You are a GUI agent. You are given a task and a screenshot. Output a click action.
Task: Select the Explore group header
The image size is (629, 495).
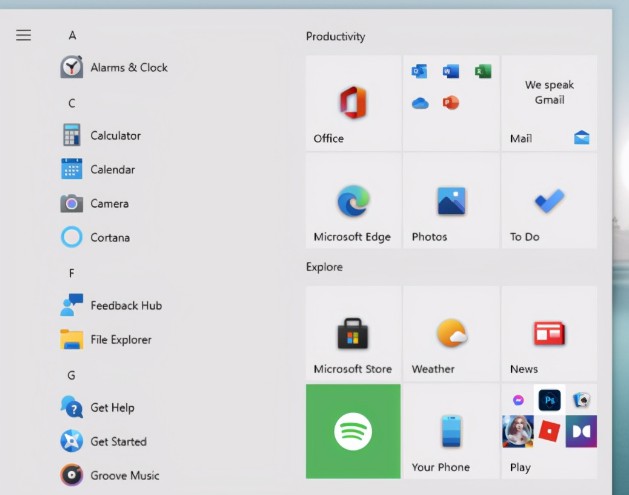point(325,267)
